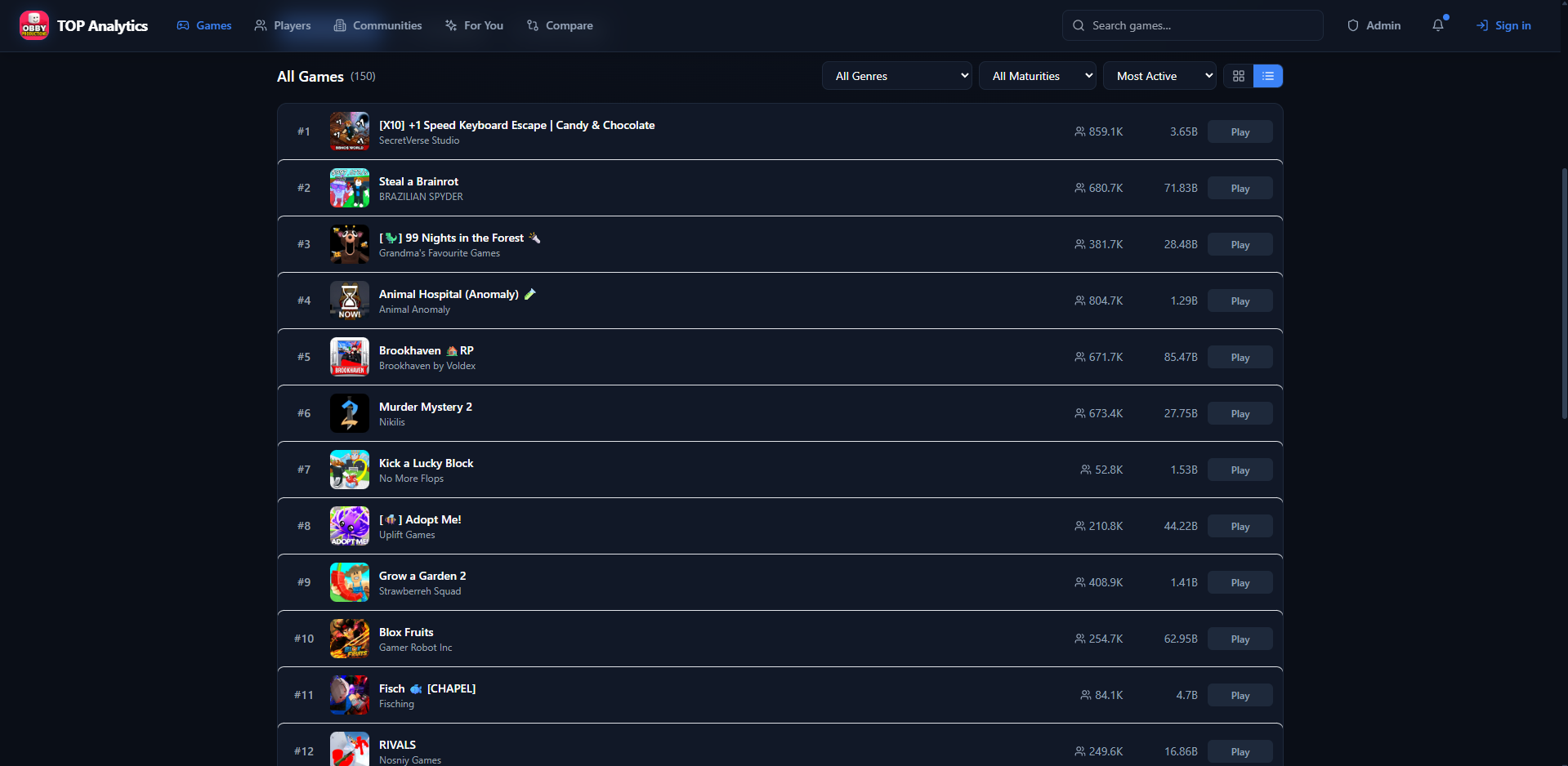Click the 85.47B visits value
The height and width of the screenshot is (766, 1568).
[x=1181, y=357]
